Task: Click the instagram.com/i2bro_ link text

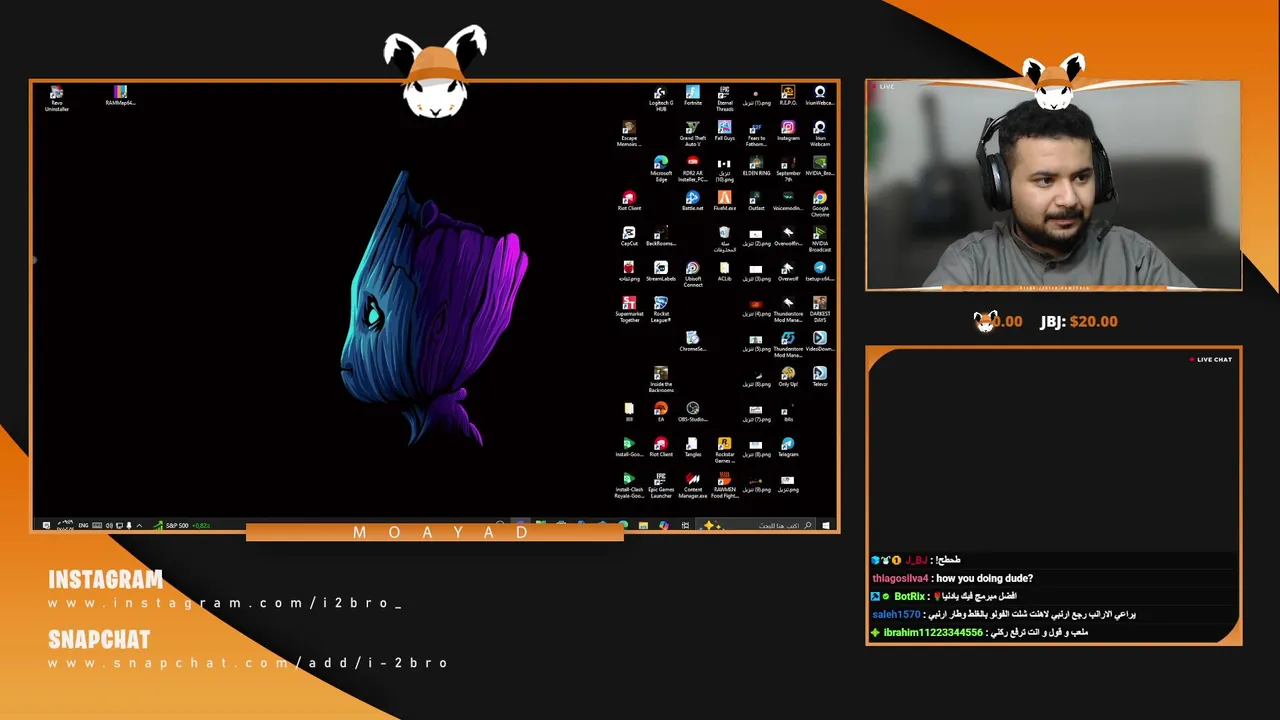Action: (225, 603)
